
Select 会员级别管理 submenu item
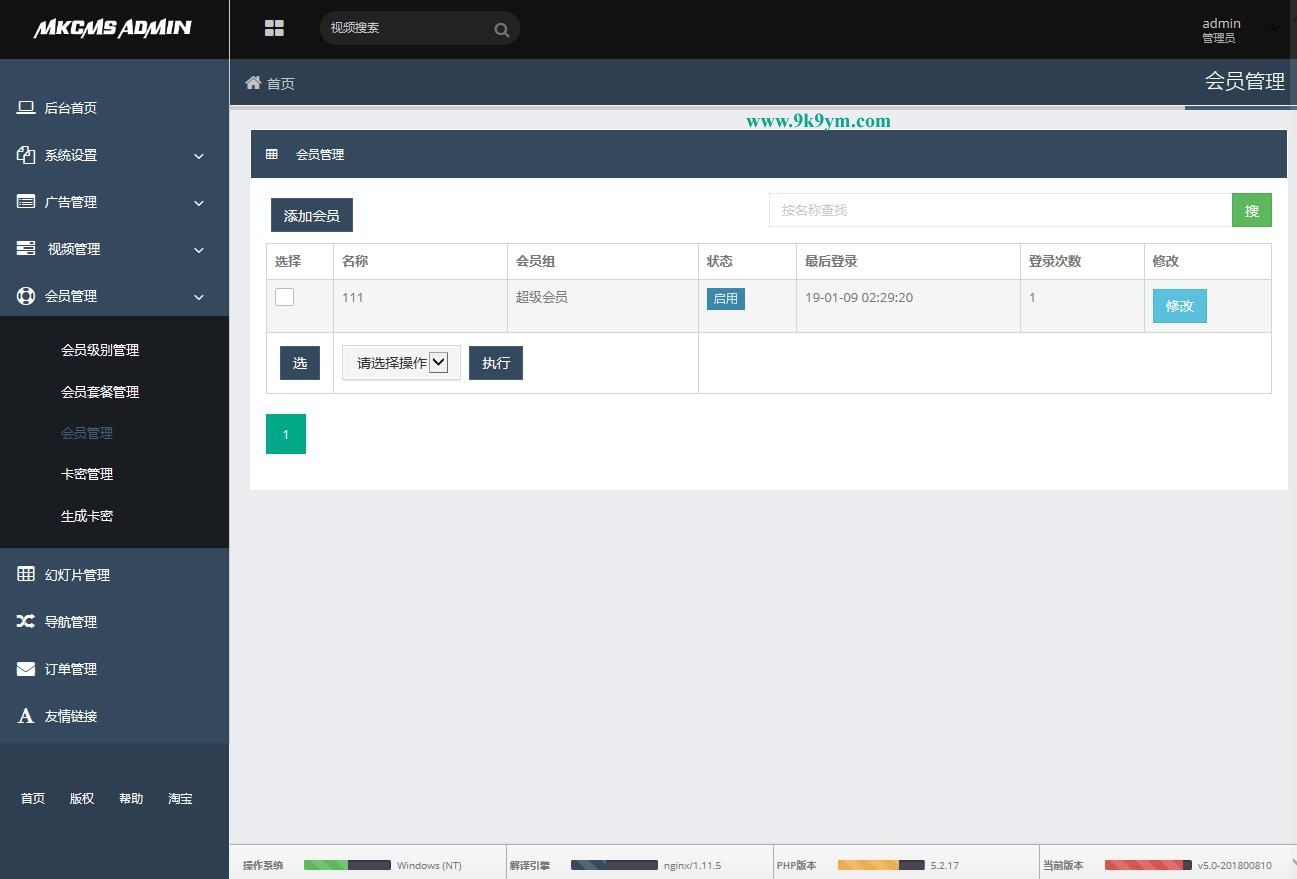tap(100, 350)
